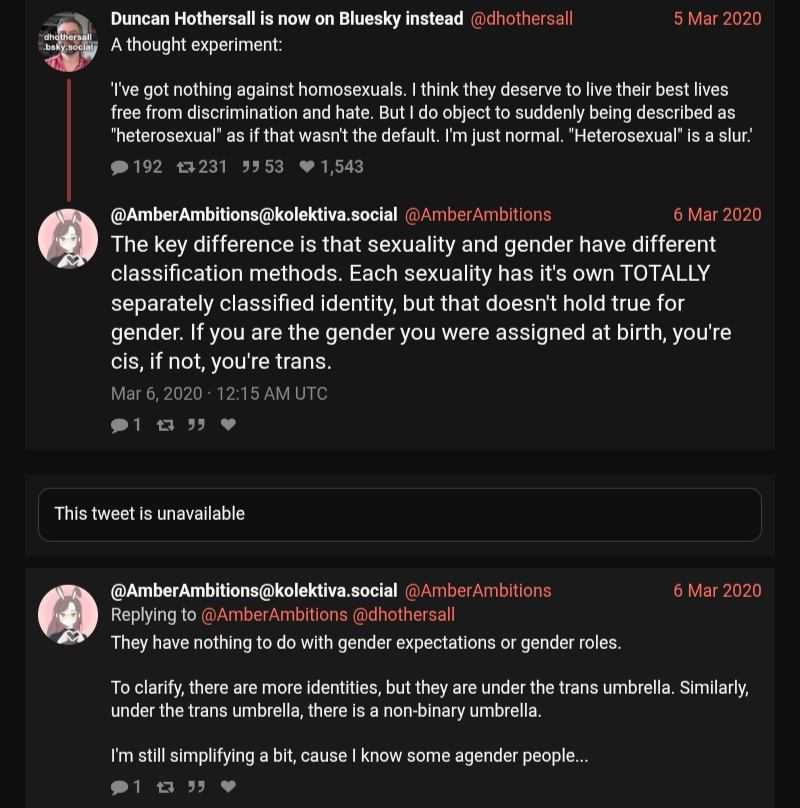Click the @dhothersall mention in Replying to line

point(404,615)
